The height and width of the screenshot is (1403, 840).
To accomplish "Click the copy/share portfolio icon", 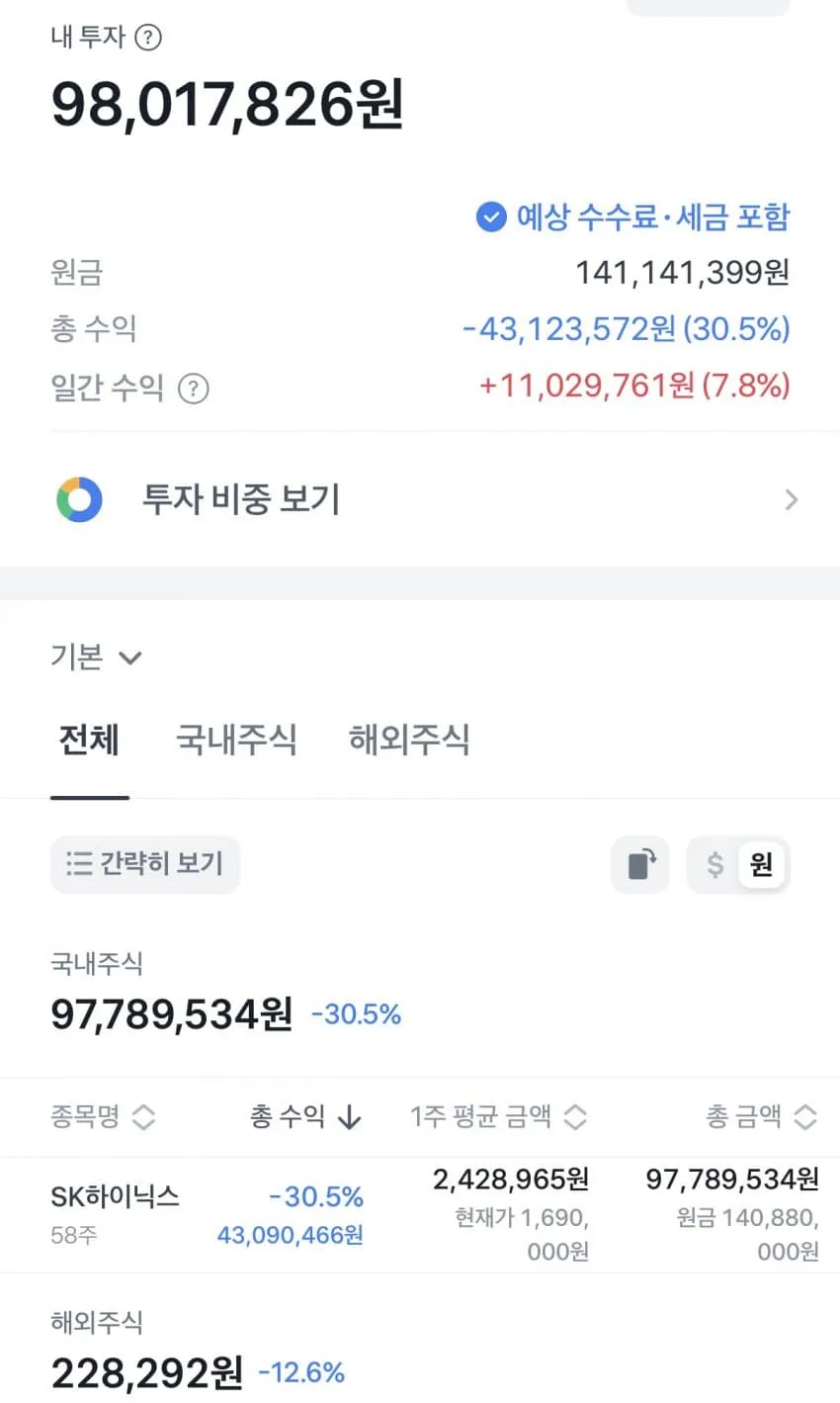I will click(640, 865).
